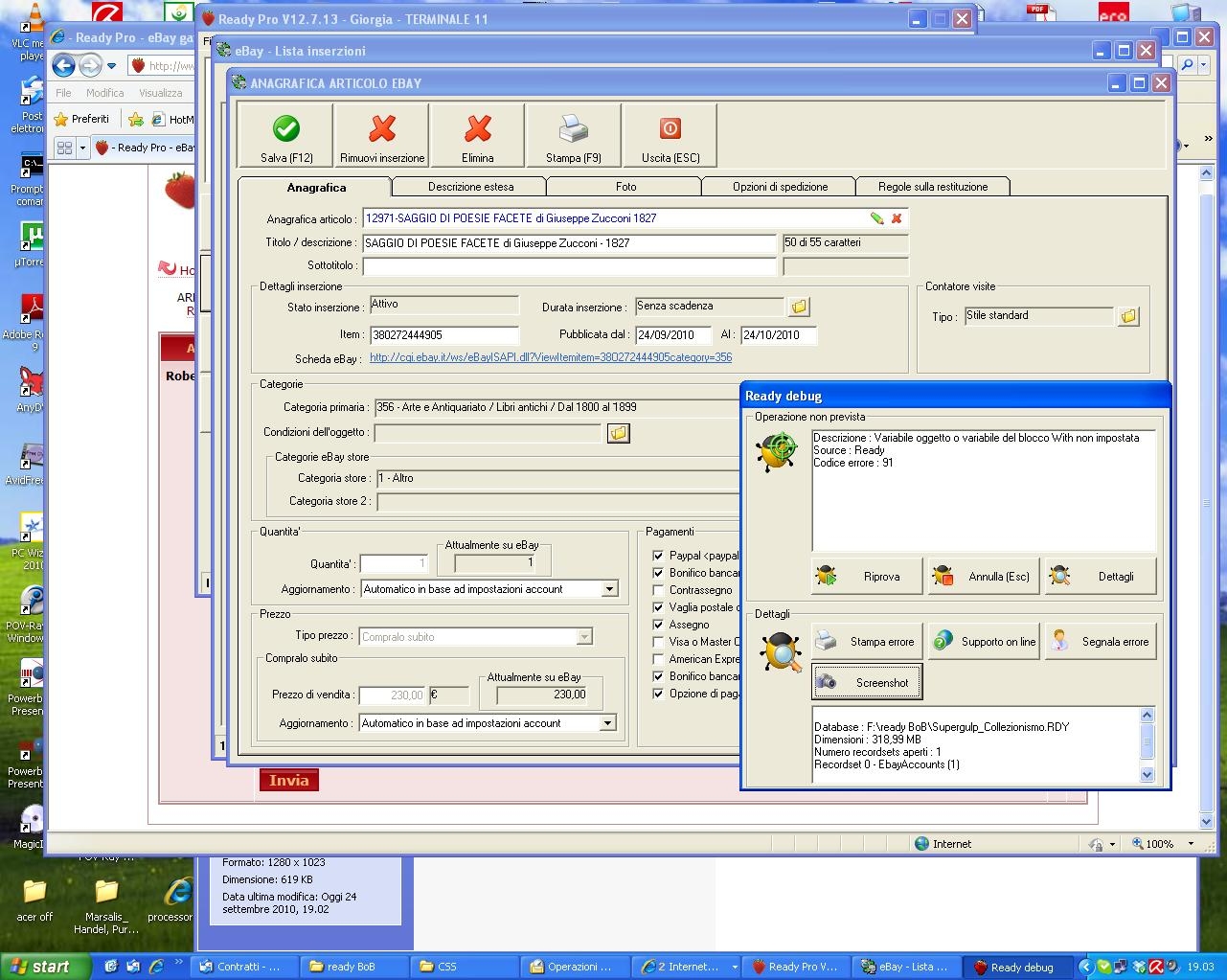
Task: Click the Salva (F12) green checkmark icon
Action: click(x=285, y=129)
